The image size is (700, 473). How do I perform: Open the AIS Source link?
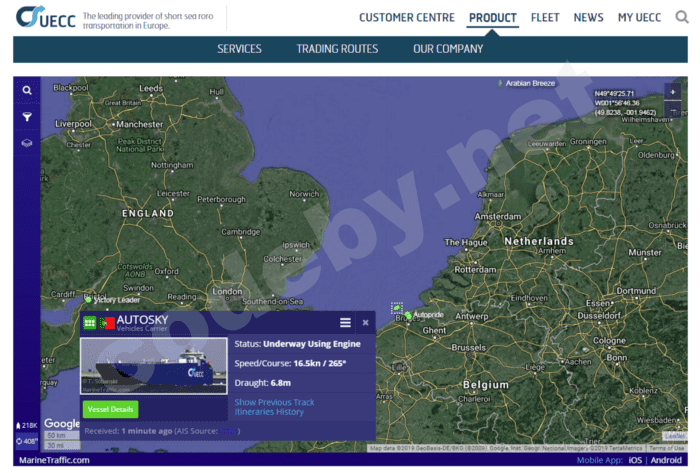click(x=228, y=431)
